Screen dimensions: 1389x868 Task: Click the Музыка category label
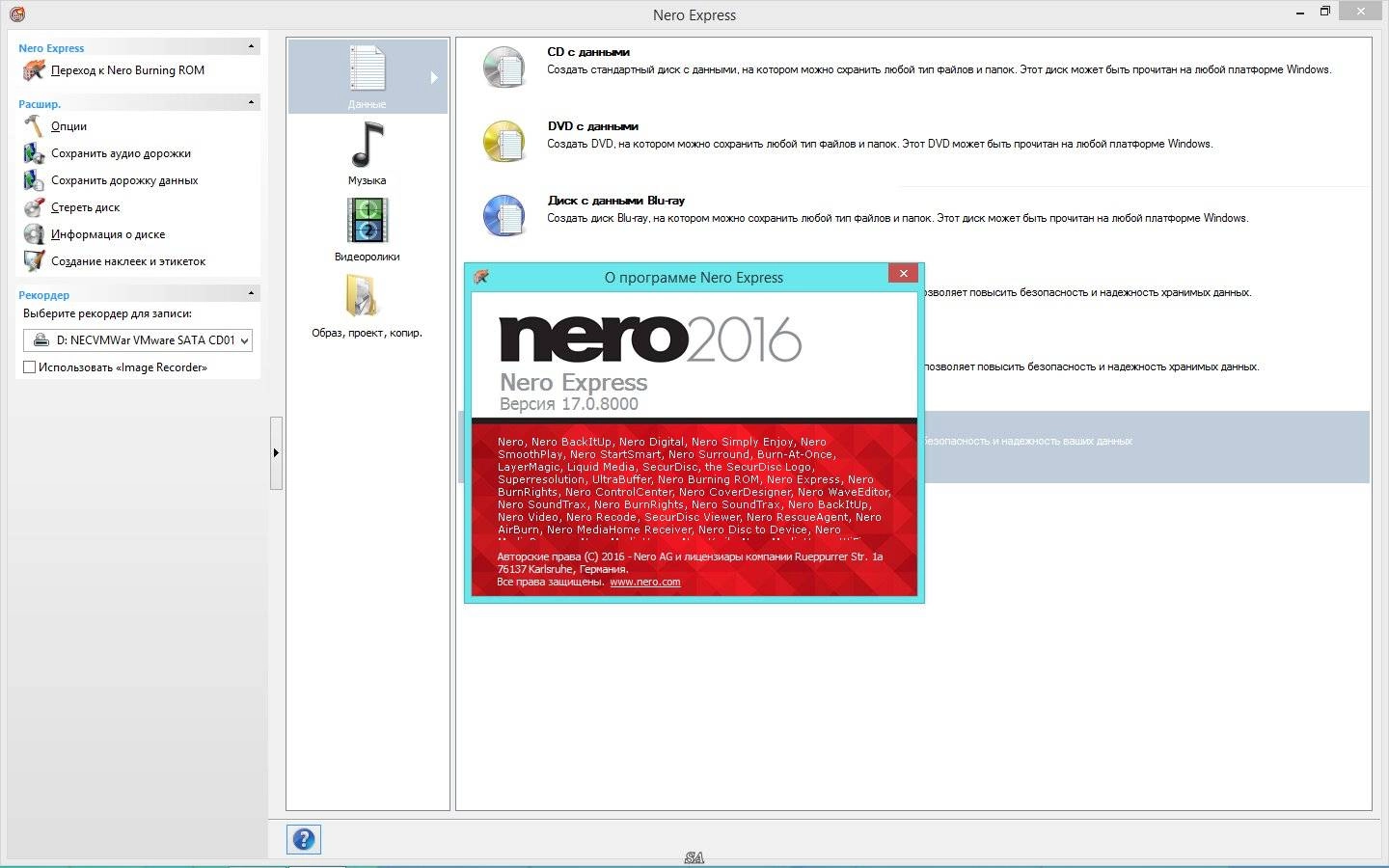click(367, 180)
